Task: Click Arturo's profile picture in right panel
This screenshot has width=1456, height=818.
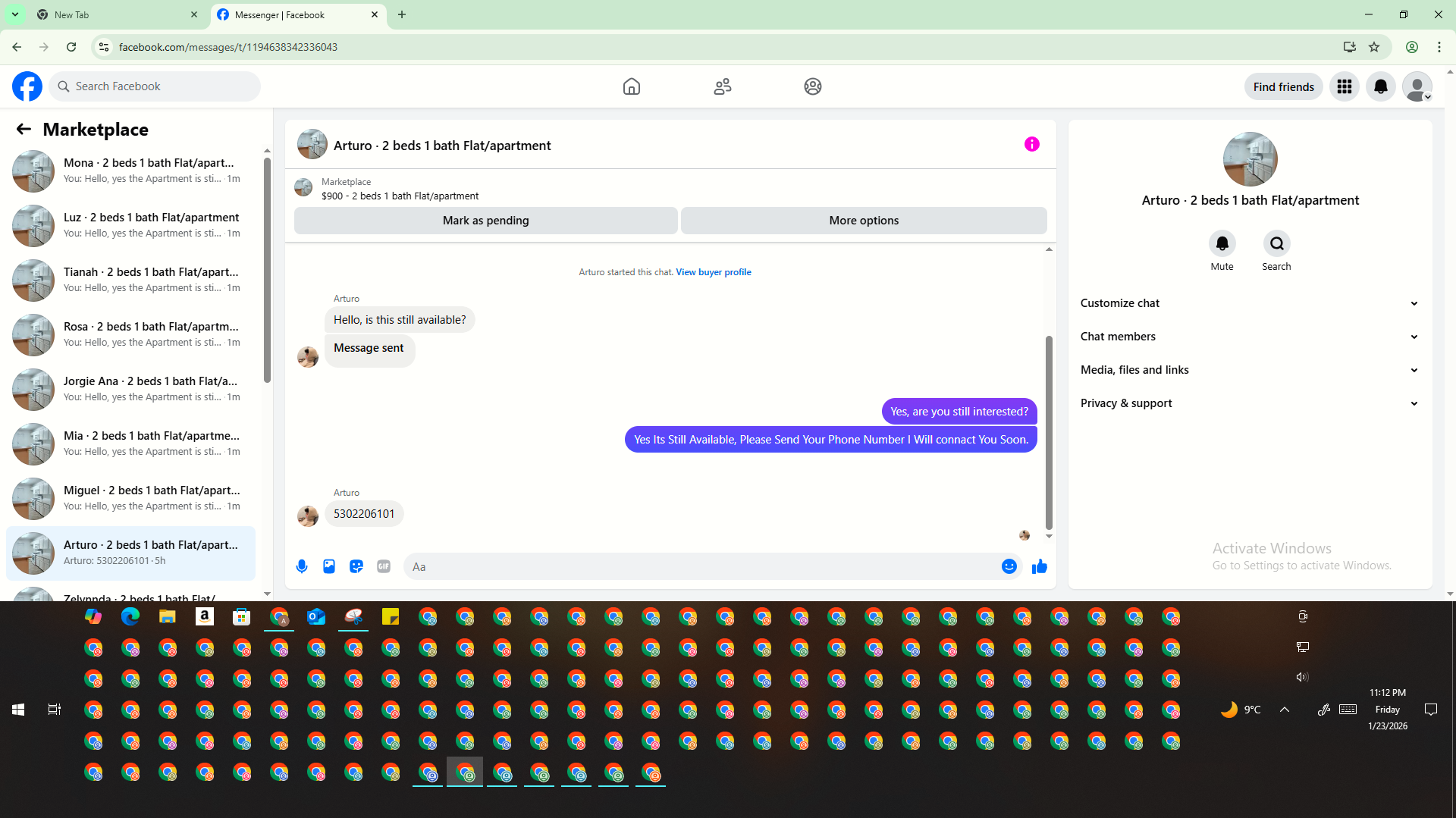Action: click(x=1250, y=159)
